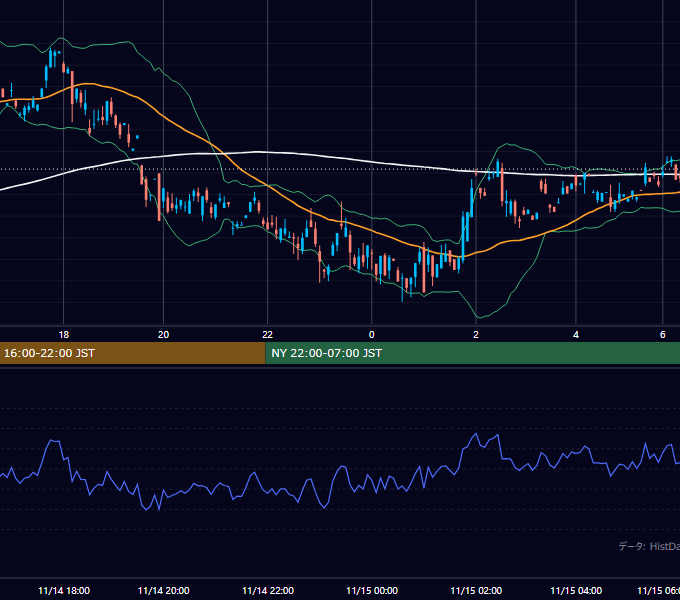Screen dimensions: 680x600
Task: Click the 11/15 02:00 date label
Action: coord(476,590)
